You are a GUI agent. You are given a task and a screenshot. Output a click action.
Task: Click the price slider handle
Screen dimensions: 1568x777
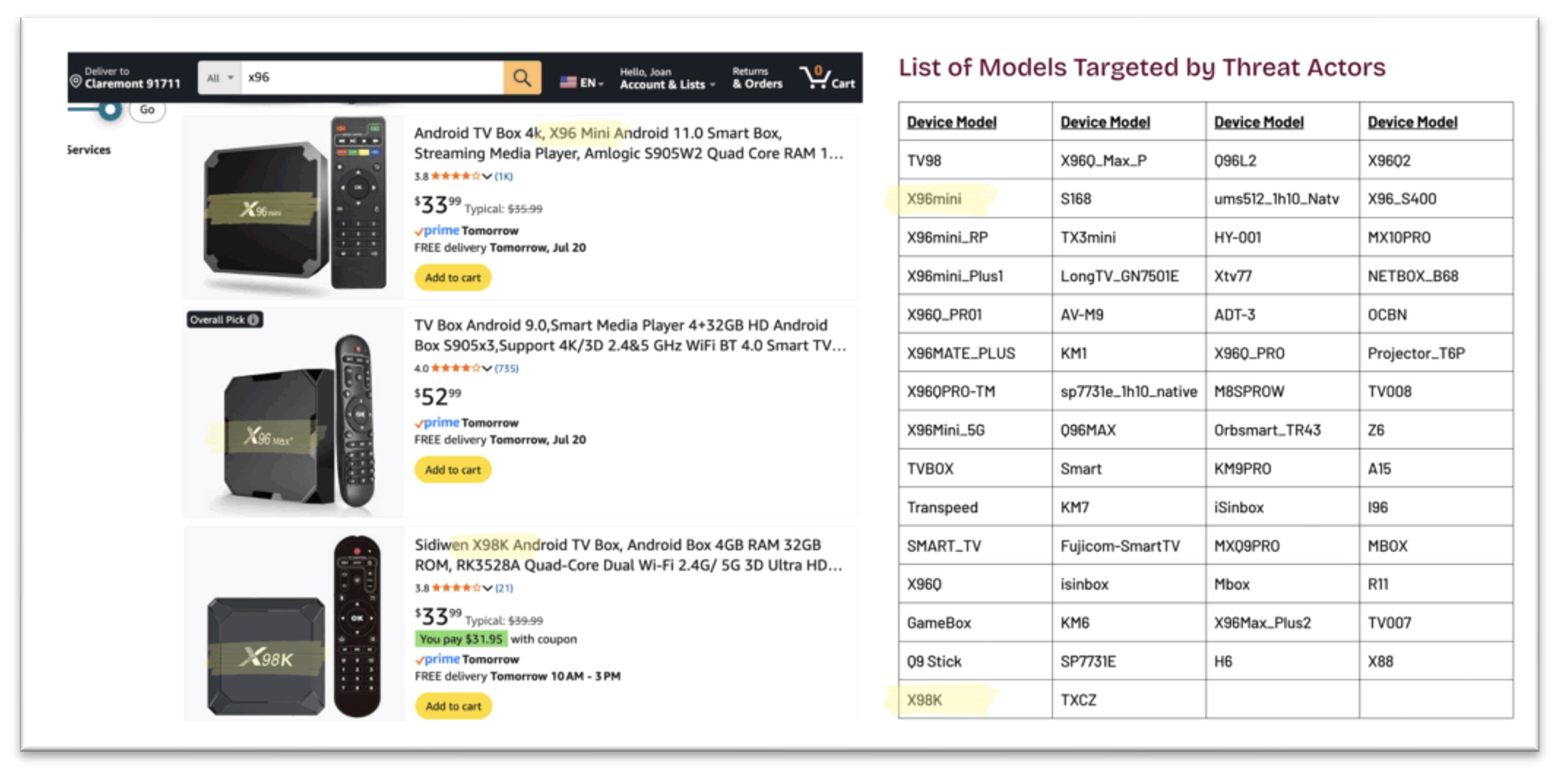pos(110,110)
